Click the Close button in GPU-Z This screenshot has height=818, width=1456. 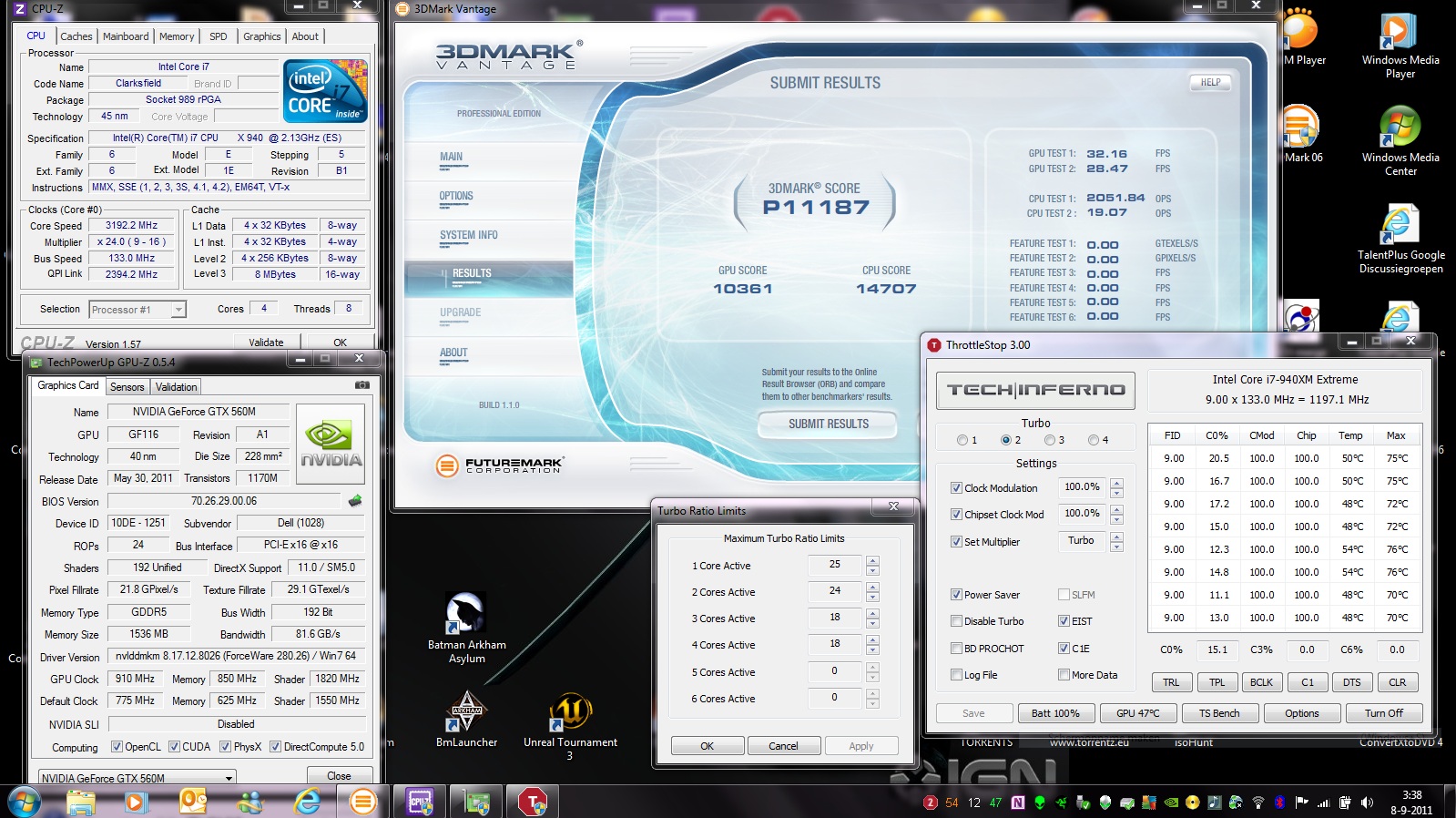tap(339, 776)
